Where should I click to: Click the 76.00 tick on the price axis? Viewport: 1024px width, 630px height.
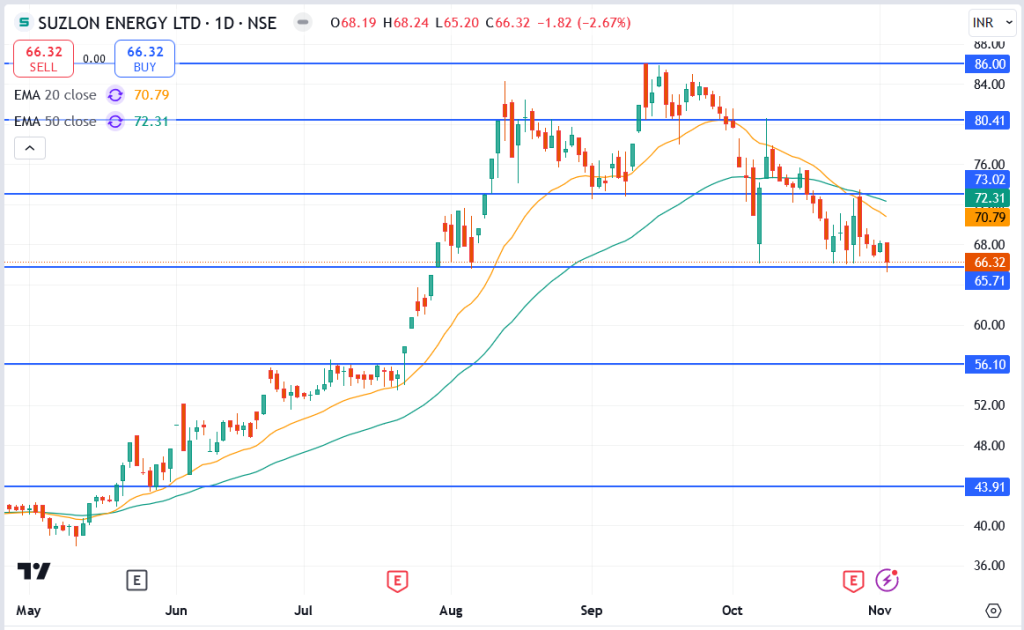[x=989, y=164]
